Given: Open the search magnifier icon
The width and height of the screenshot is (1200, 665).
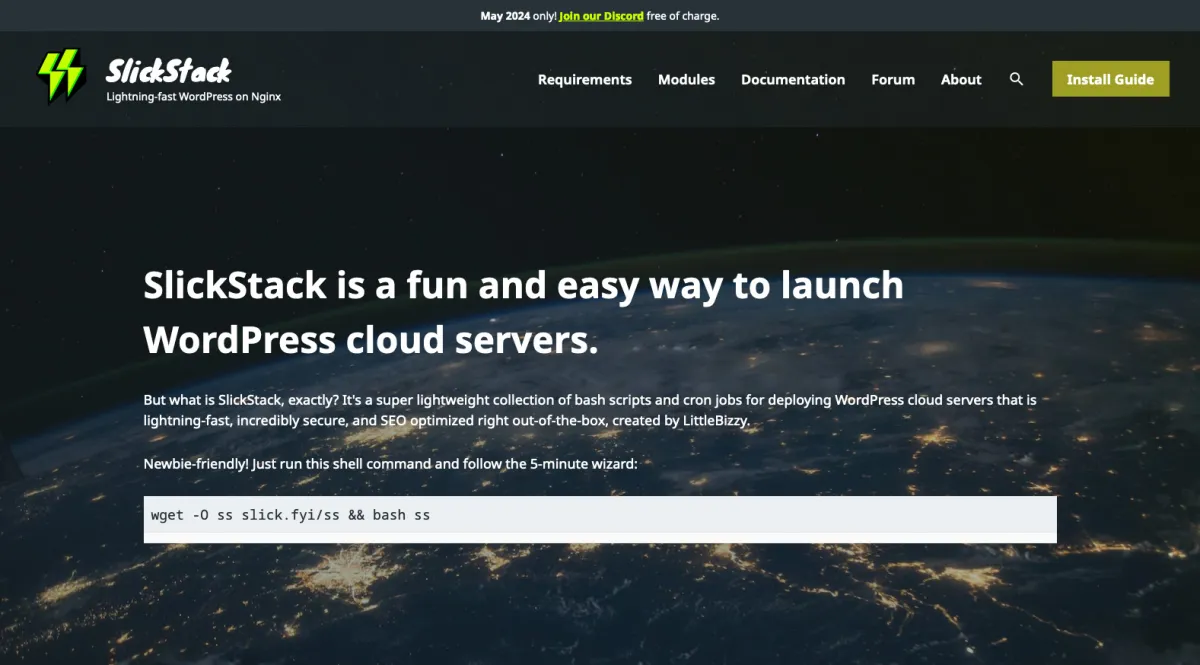Looking at the screenshot, I should pyautogui.click(x=1016, y=79).
